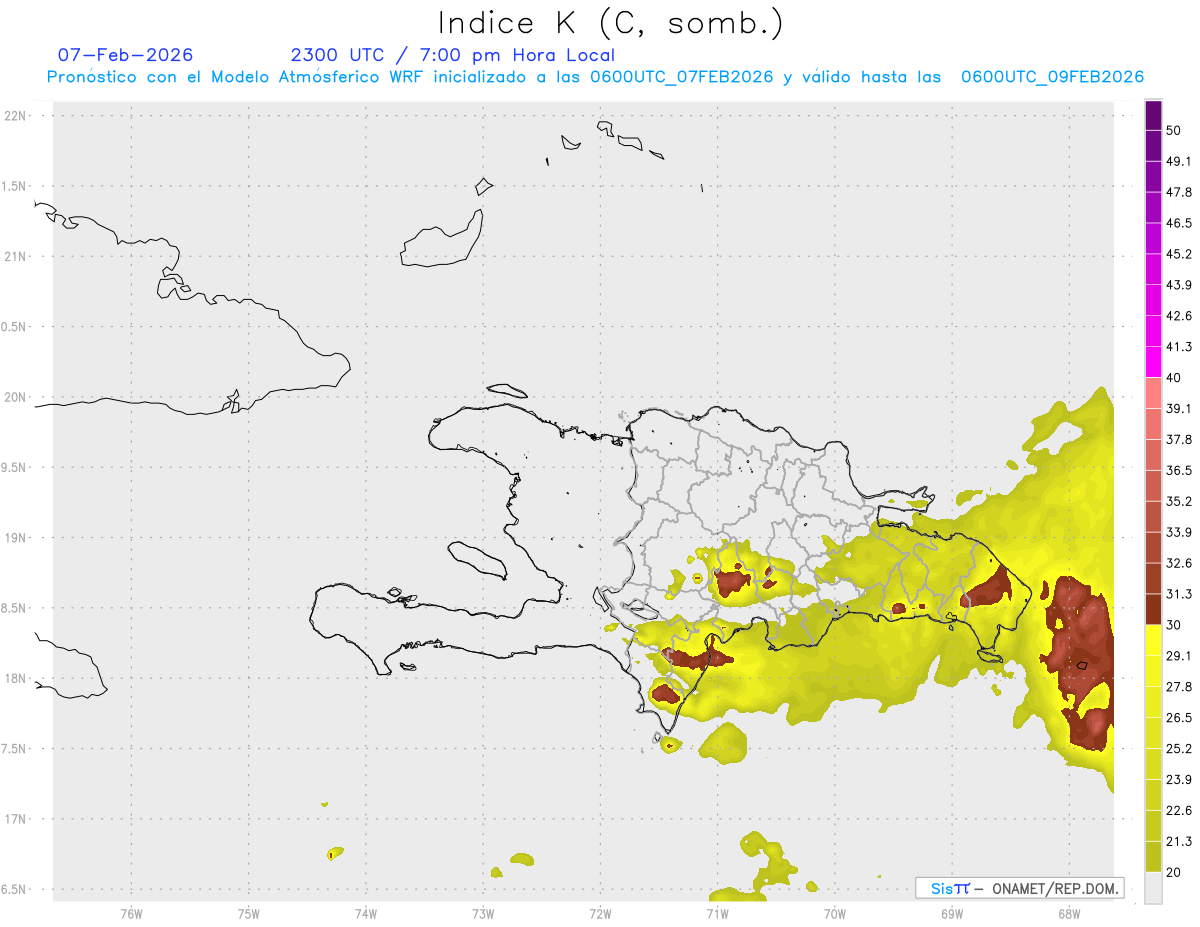Click the colorbar value "40"
The image size is (1200, 927).
tap(1174, 378)
